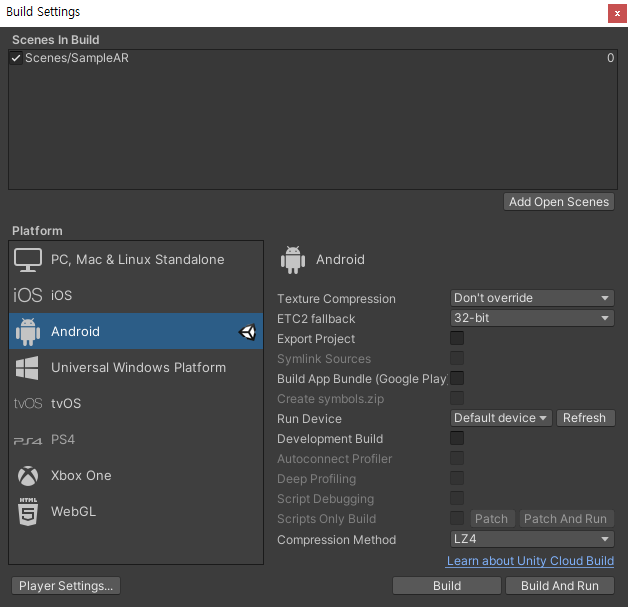
Task: Click the Windows logo for Universal Windows Platform
Action: [27, 368]
